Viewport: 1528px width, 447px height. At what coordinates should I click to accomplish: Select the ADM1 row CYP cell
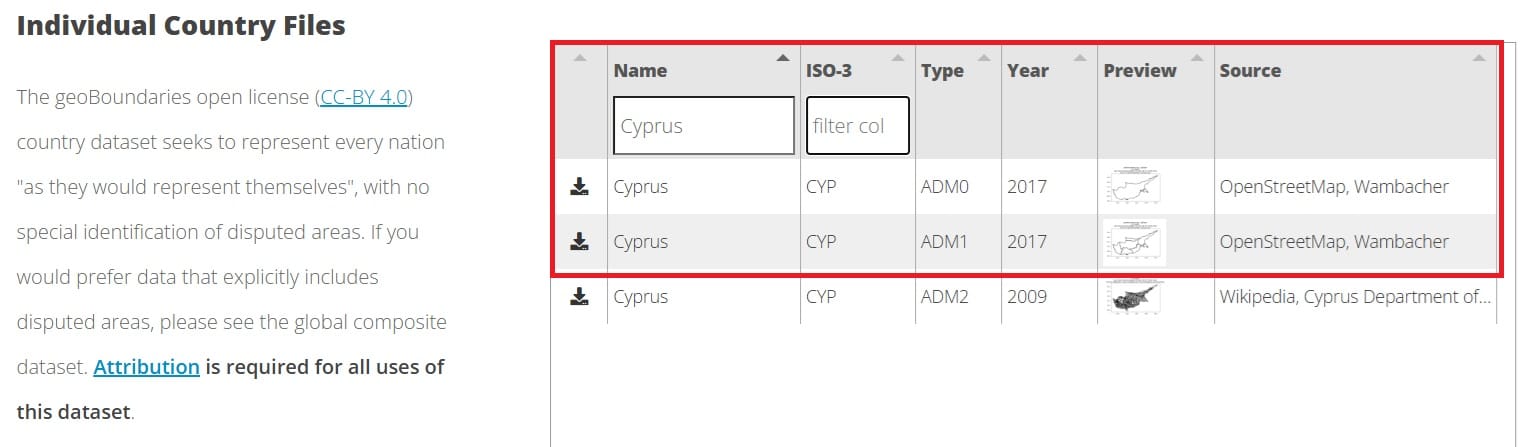[x=821, y=241]
